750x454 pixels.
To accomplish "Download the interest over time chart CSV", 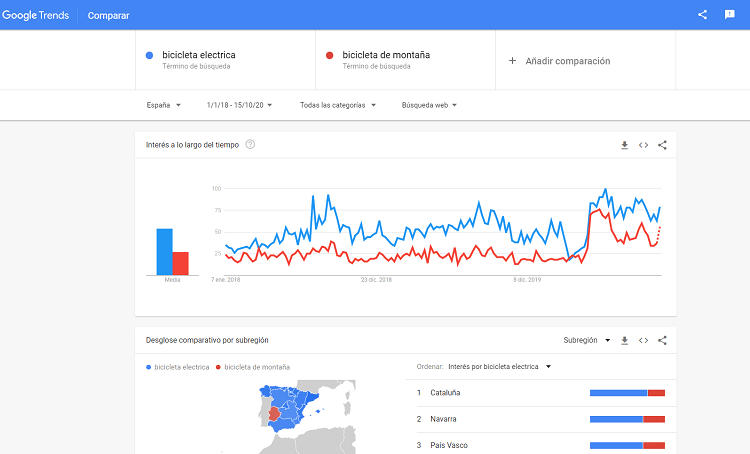I will [624, 145].
